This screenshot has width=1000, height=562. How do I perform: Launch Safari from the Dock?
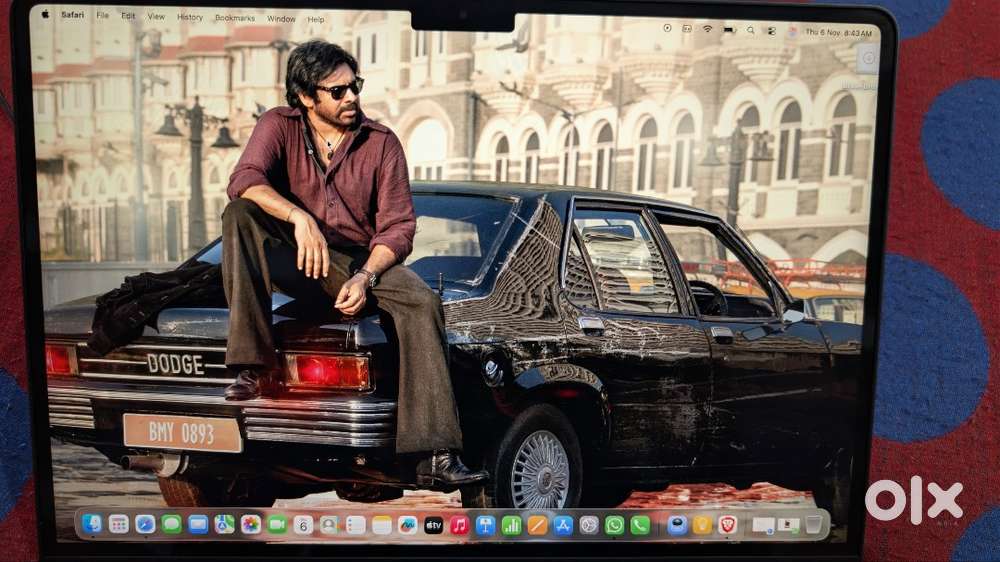pyautogui.click(x=145, y=524)
